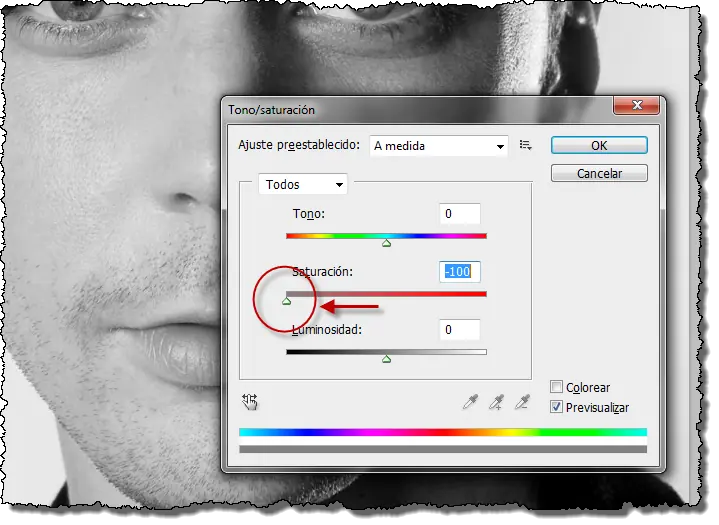Image resolution: width=719 pixels, height=525 pixels.
Task: Click the Tono slider handle
Action: pos(387,243)
